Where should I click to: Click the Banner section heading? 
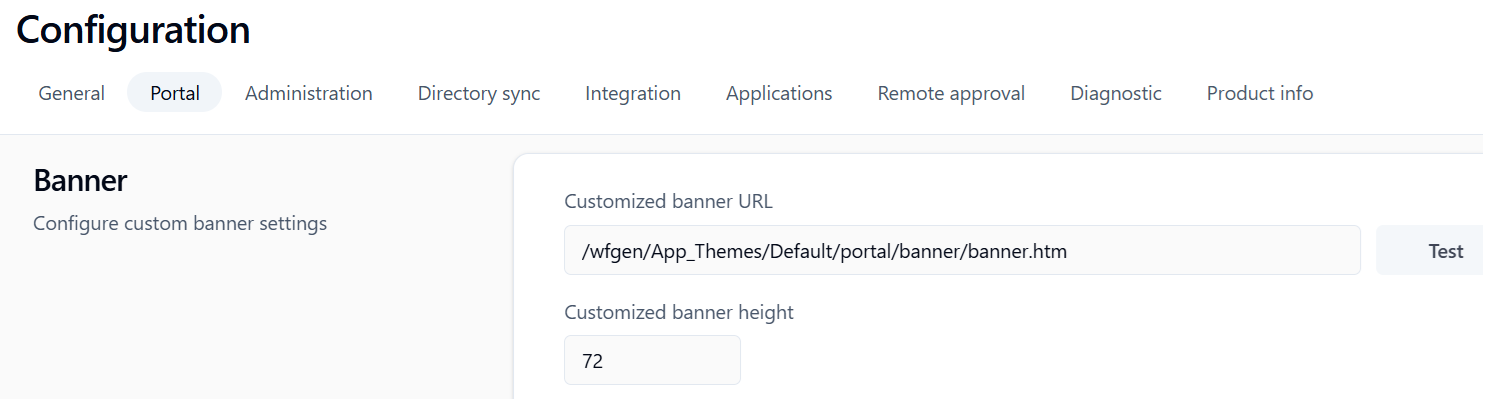[x=80, y=181]
